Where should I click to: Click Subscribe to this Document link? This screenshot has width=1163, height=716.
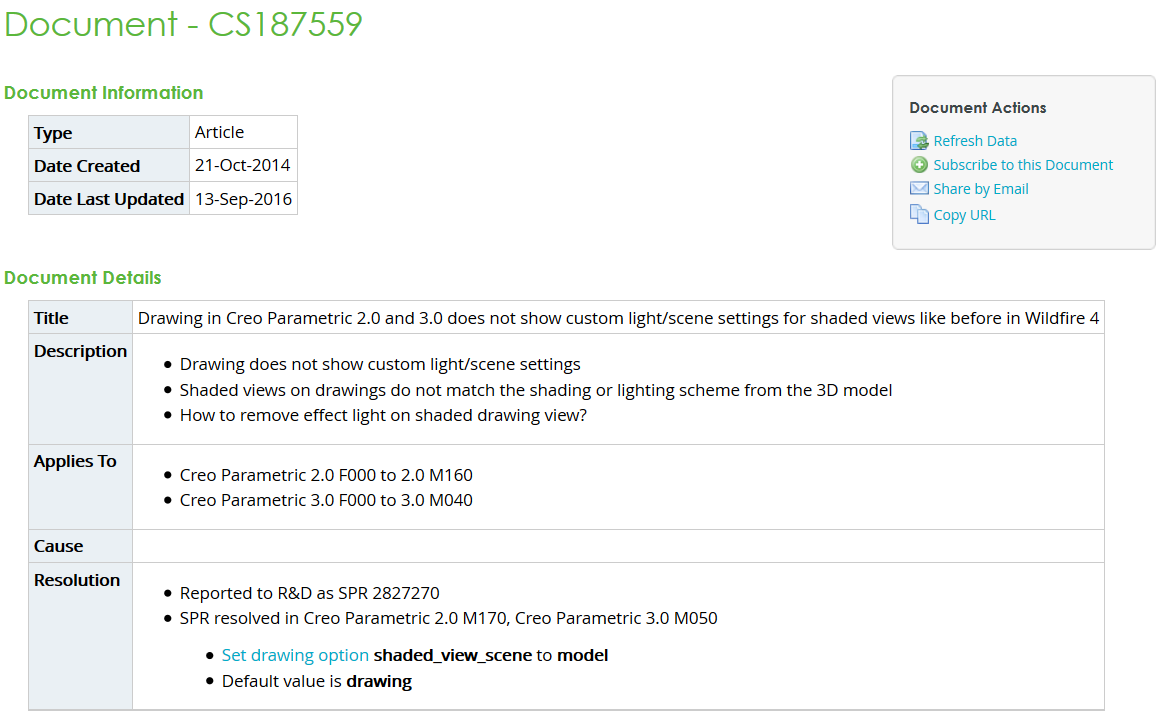pyautogui.click(x=1023, y=165)
